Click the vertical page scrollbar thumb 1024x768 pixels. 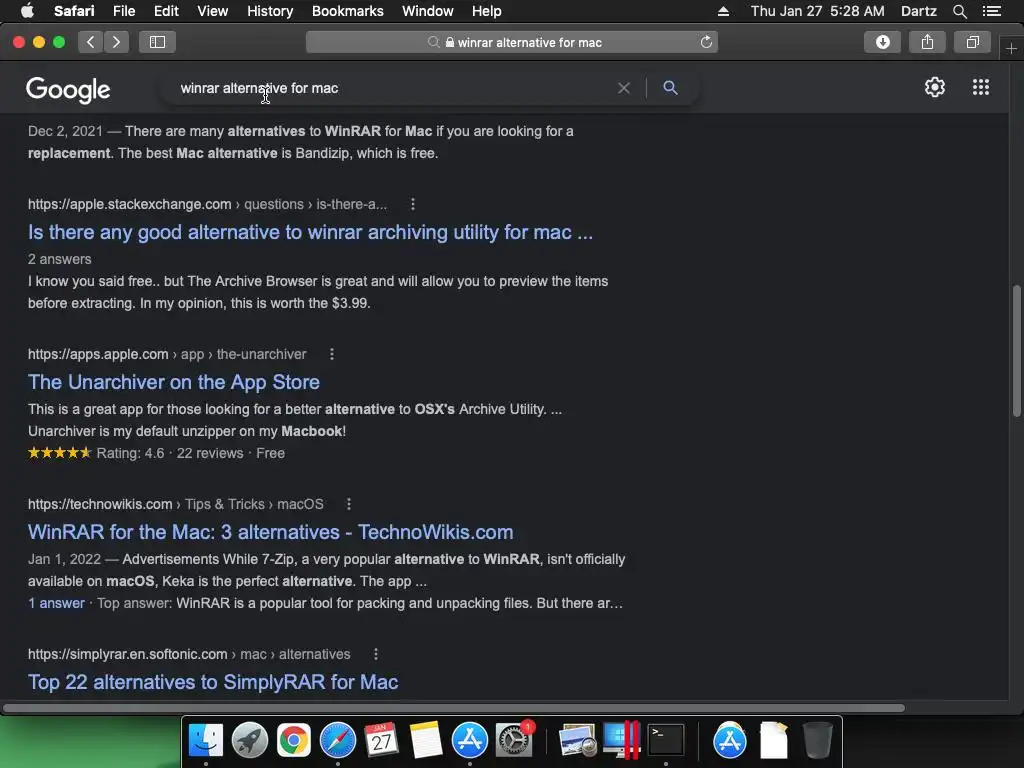(x=1016, y=350)
